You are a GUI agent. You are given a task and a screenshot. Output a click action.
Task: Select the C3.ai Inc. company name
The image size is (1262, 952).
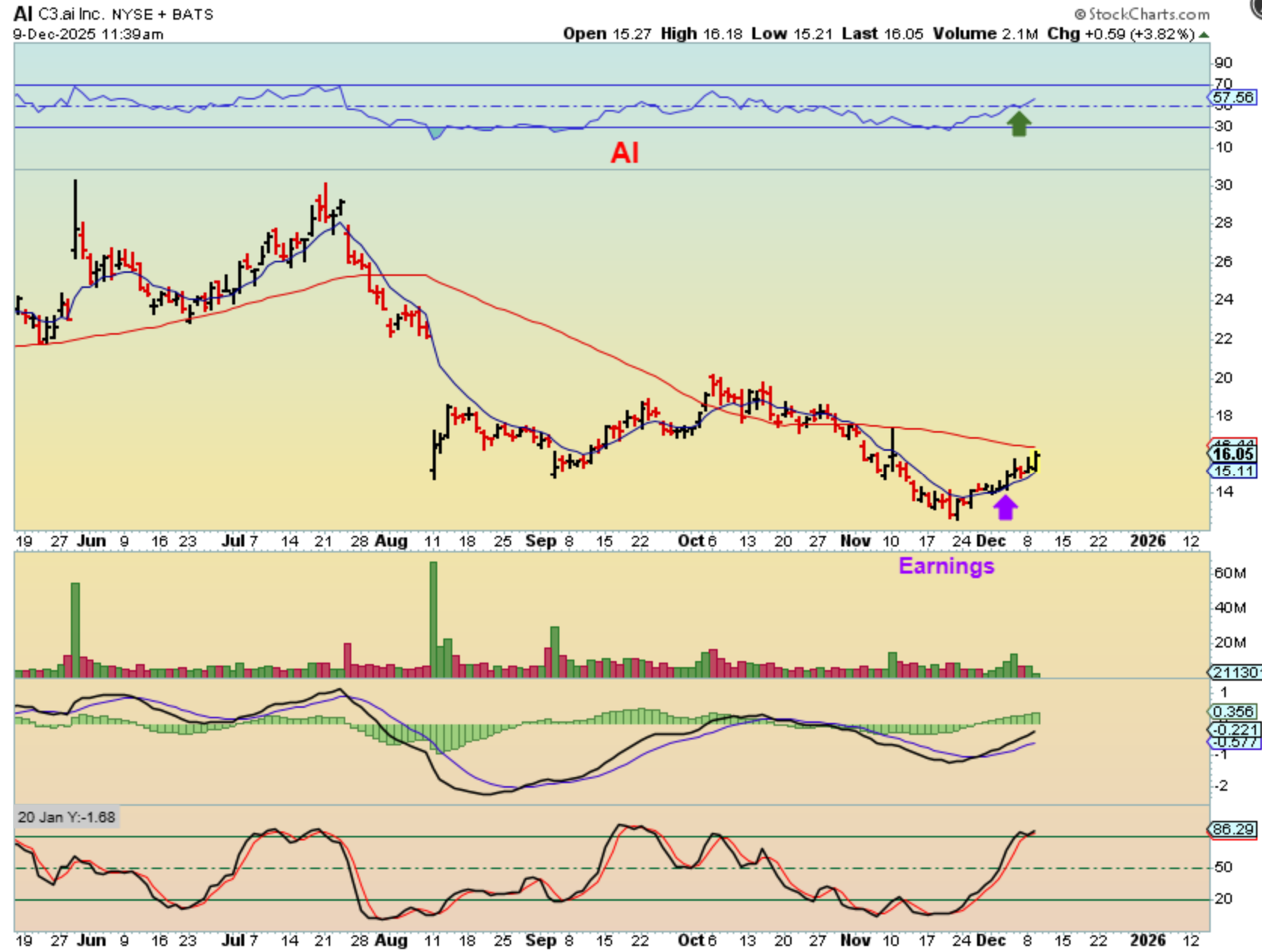[x=72, y=14]
